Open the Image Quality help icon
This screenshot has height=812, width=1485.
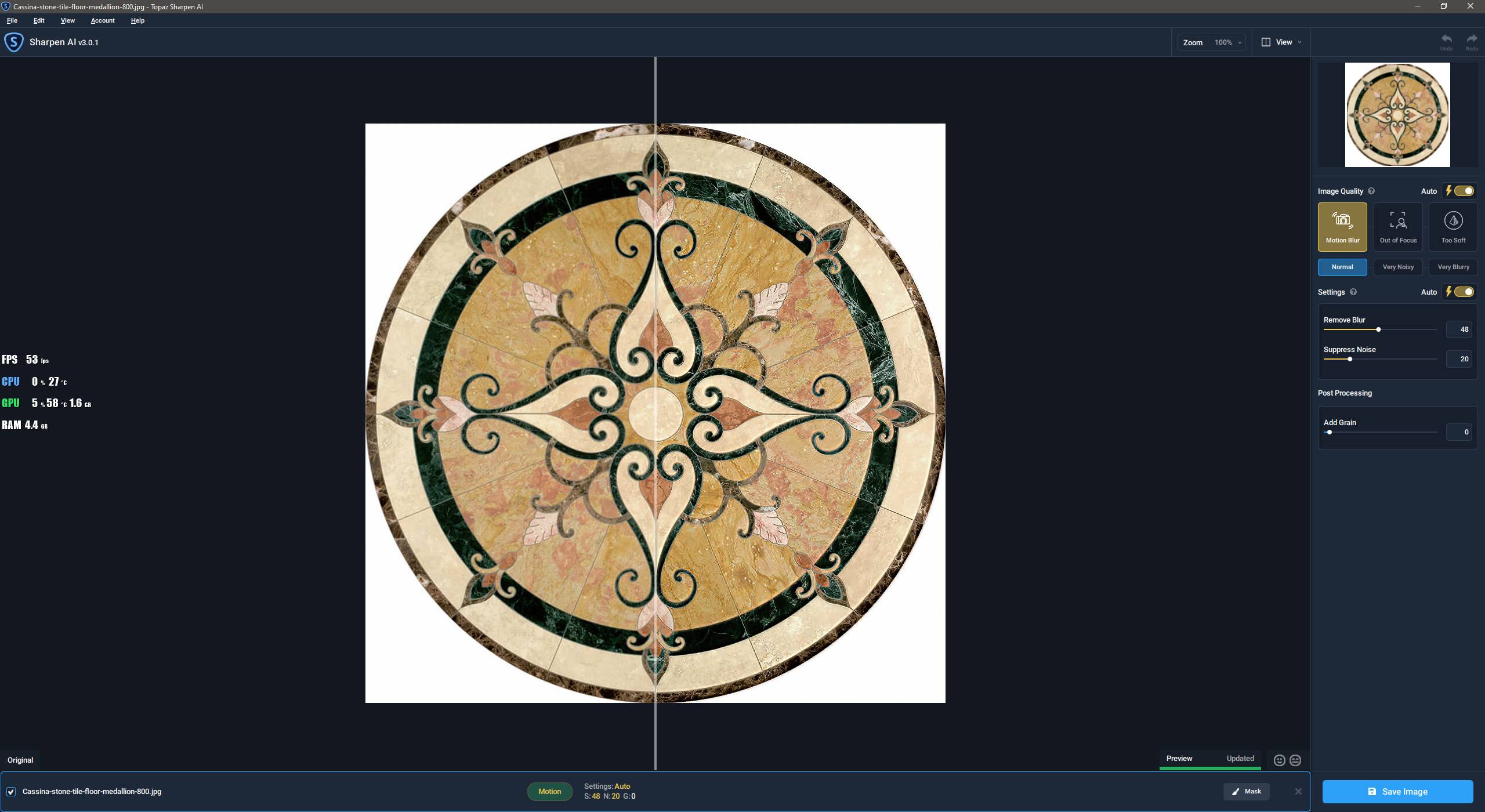pyautogui.click(x=1371, y=191)
